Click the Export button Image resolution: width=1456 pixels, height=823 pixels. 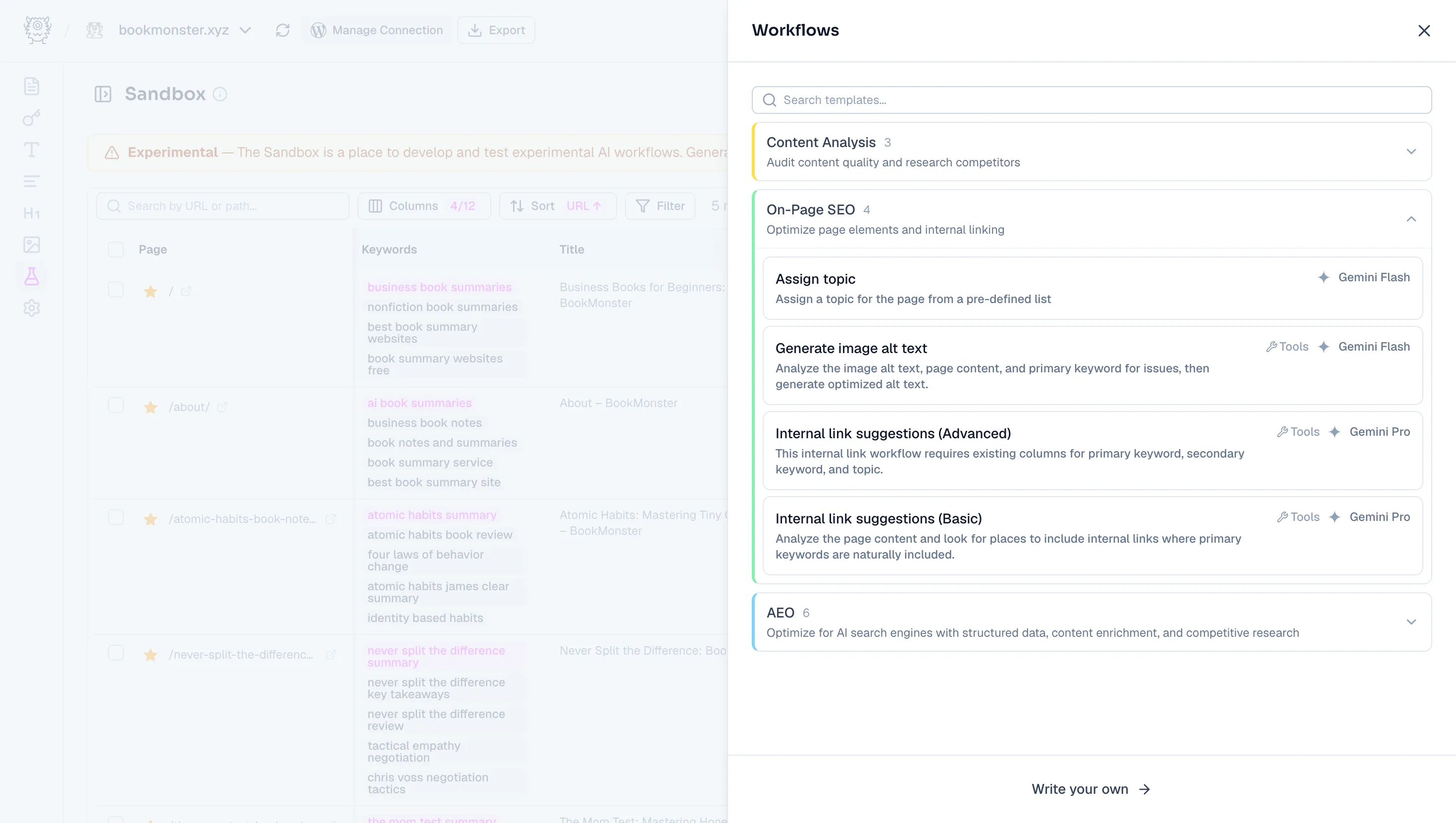[496, 31]
